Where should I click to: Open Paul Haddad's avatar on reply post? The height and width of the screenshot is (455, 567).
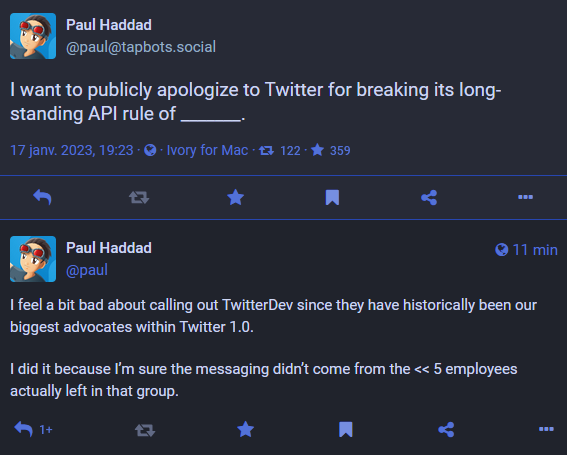coord(33,259)
